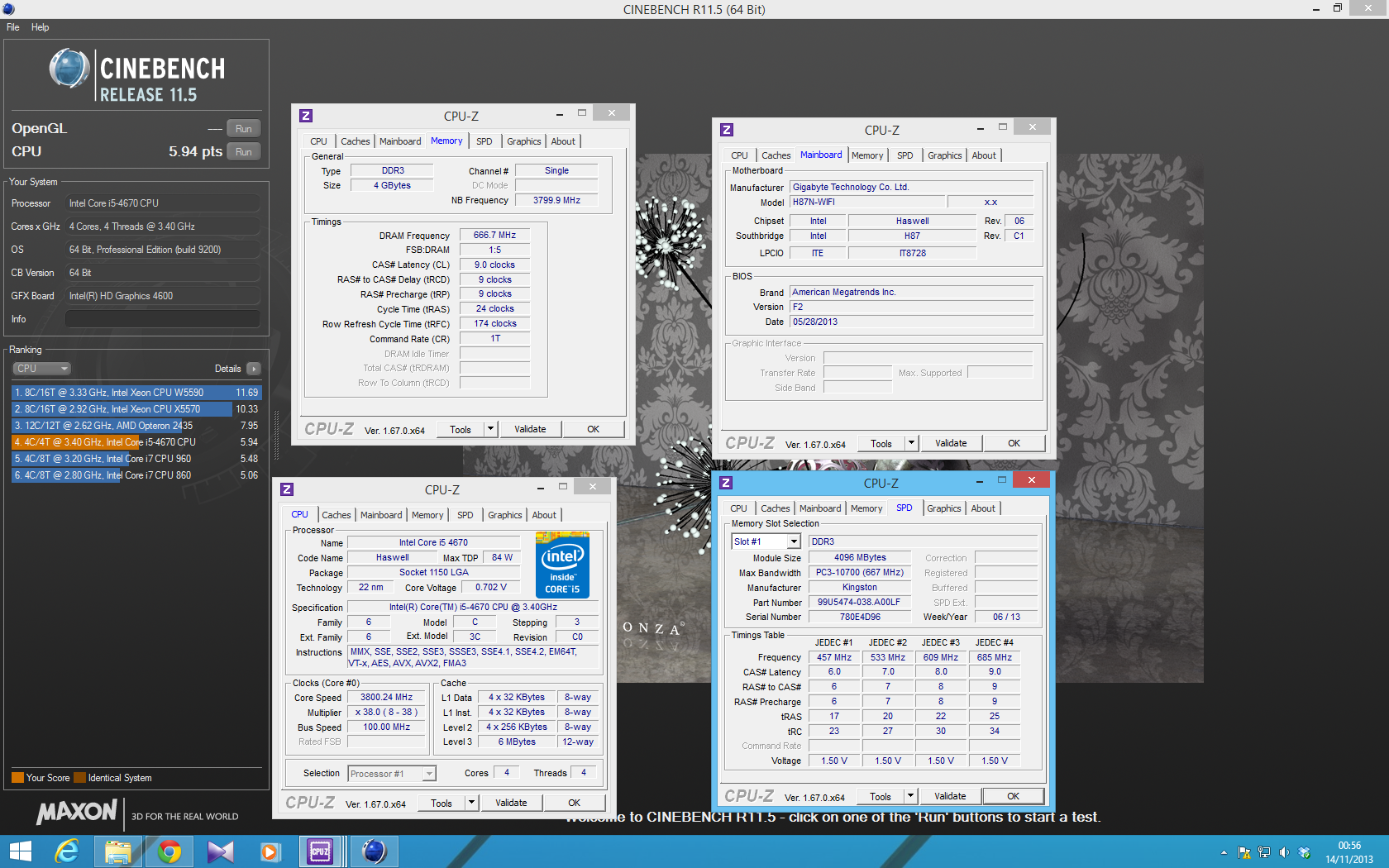
Task: Click the Action Center flag tray icon
Action: [1243, 852]
